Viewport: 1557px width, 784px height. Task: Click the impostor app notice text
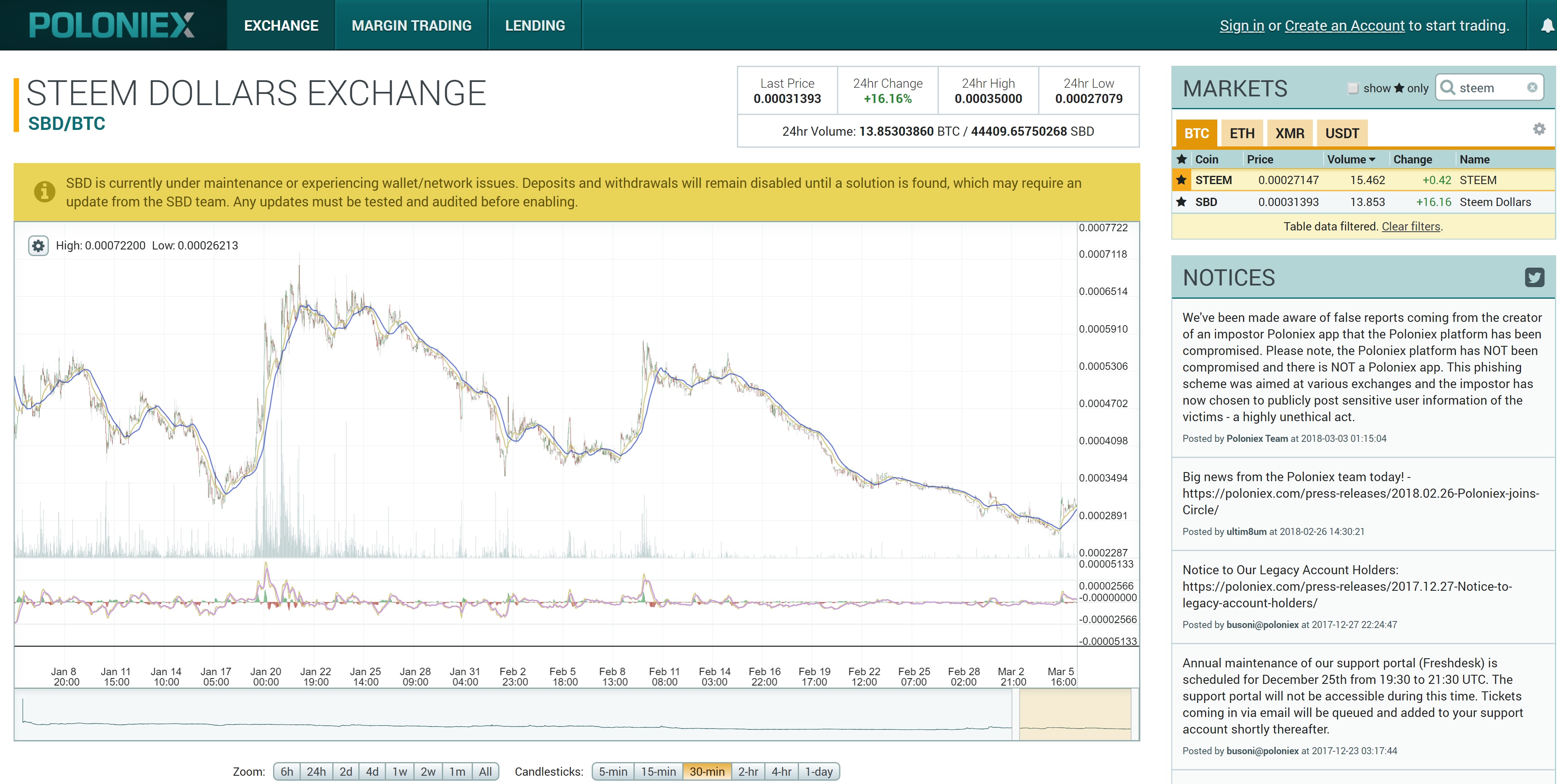(1362, 367)
